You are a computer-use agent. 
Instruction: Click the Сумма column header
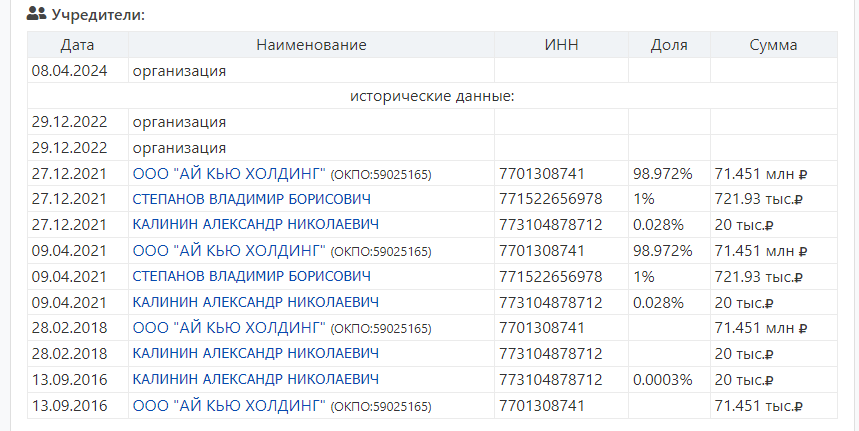[x=773, y=45]
